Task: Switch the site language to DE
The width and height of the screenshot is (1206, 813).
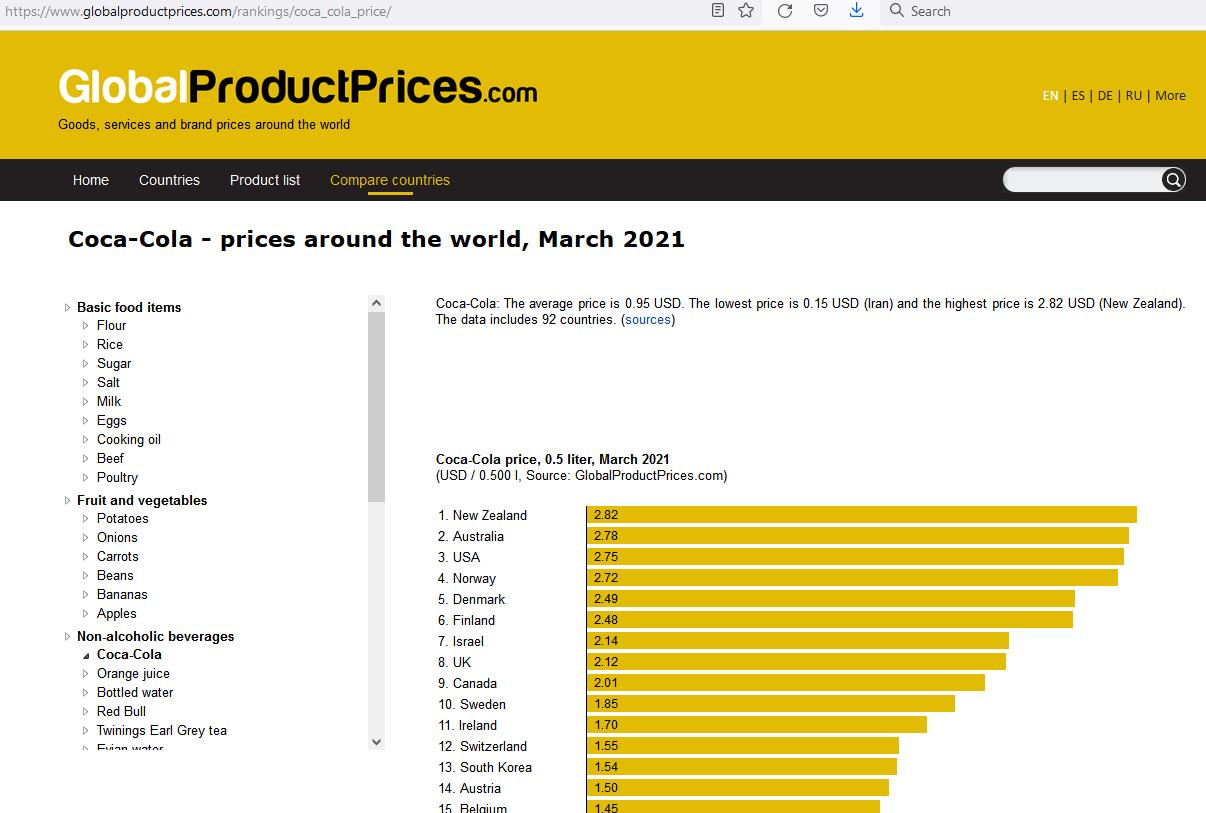Action: [x=1105, y=96]
